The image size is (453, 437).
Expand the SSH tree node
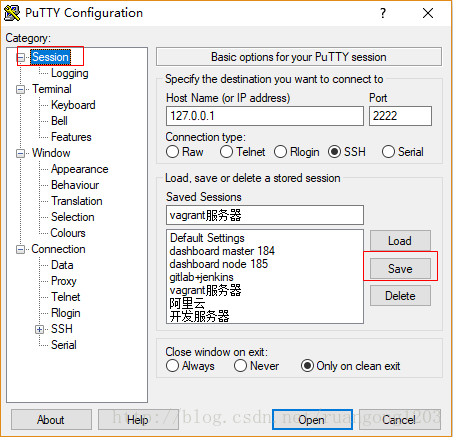pos(39,329)
